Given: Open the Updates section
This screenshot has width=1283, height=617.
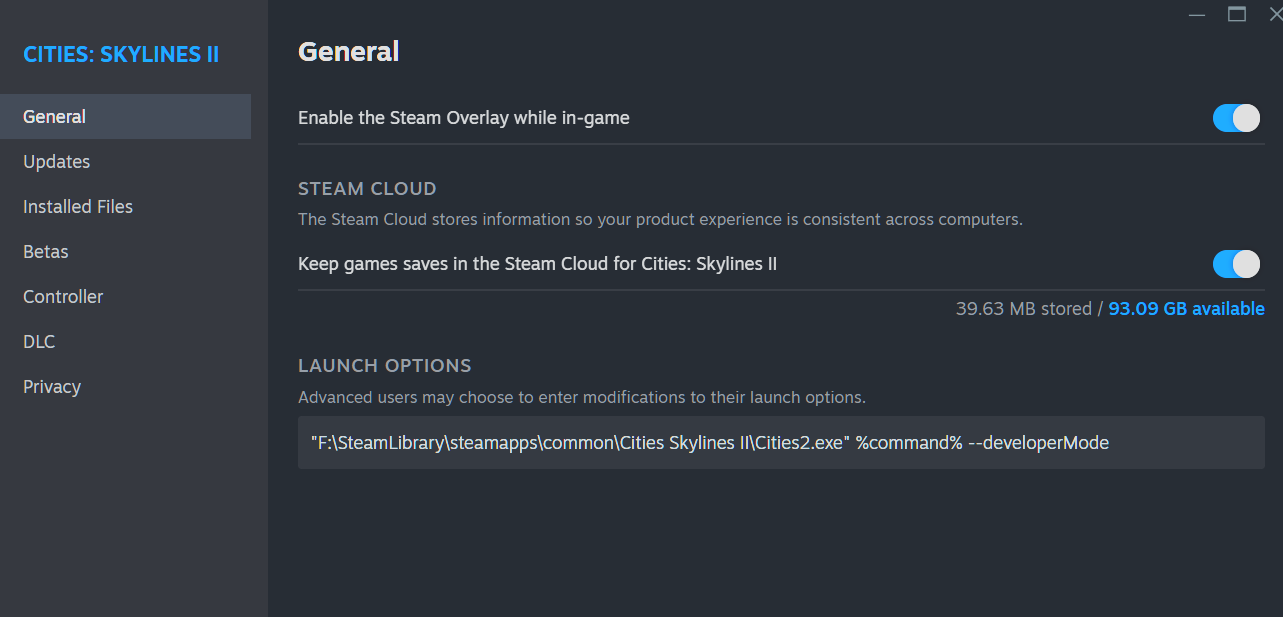Looking at the screenshot, I should [56, 161].
